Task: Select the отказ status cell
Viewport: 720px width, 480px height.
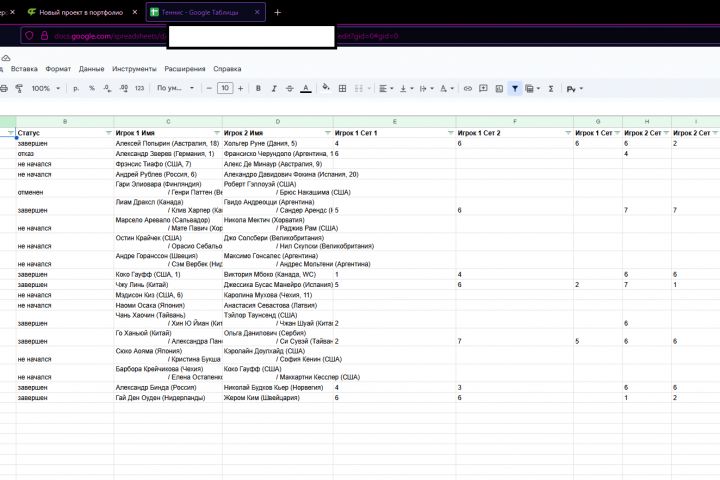Action: pyautogui.click(x=65, y=154)
